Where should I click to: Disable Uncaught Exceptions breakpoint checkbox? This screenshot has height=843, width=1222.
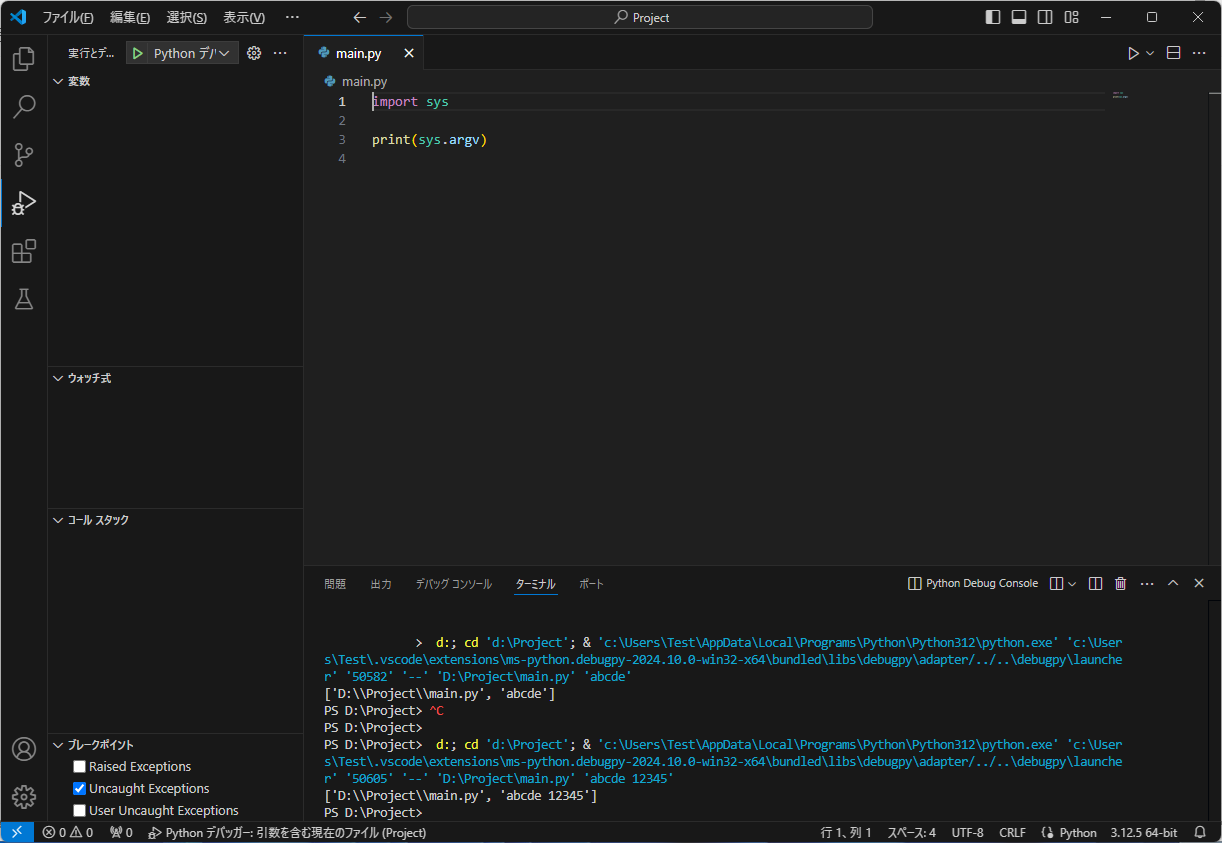[80, 788]
